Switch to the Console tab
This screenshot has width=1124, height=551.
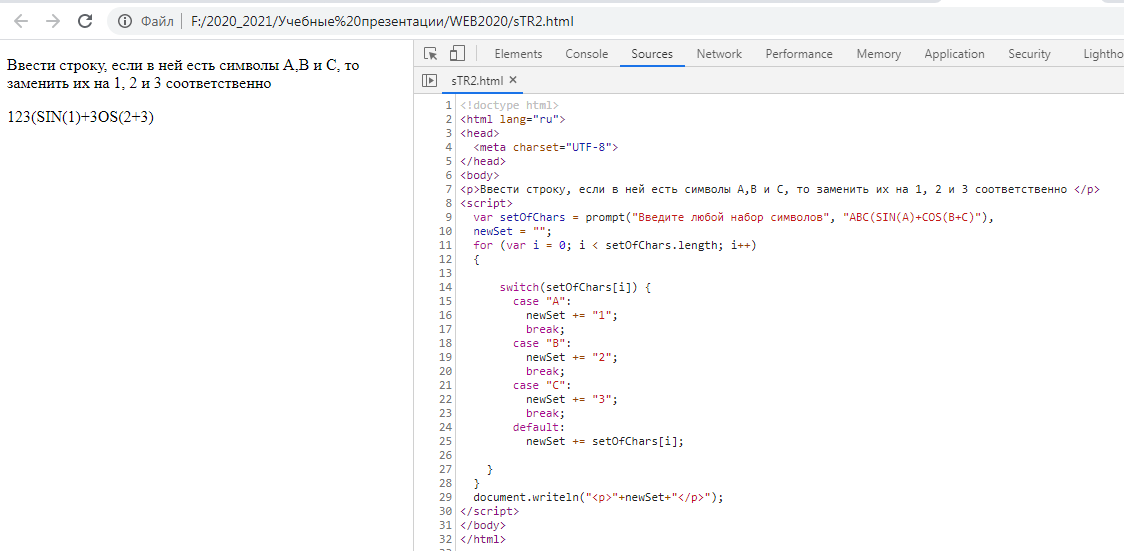tap(586, 54)
